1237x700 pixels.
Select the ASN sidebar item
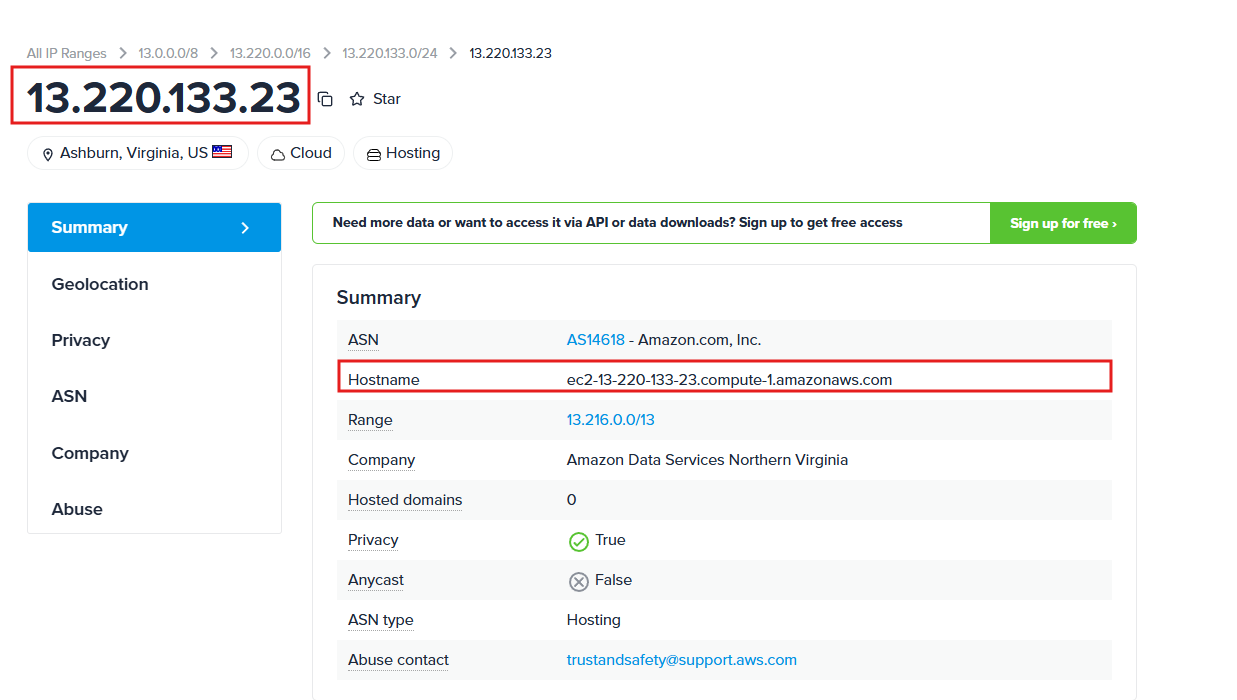pyautogui.click(x=69, y=396)
